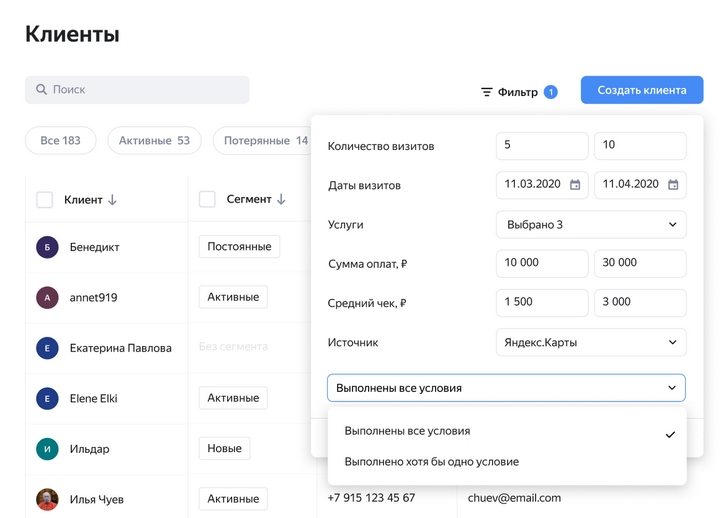Click the Даты визитов label
The width and height of the screenshot is (723, 518).
point(364,185)
